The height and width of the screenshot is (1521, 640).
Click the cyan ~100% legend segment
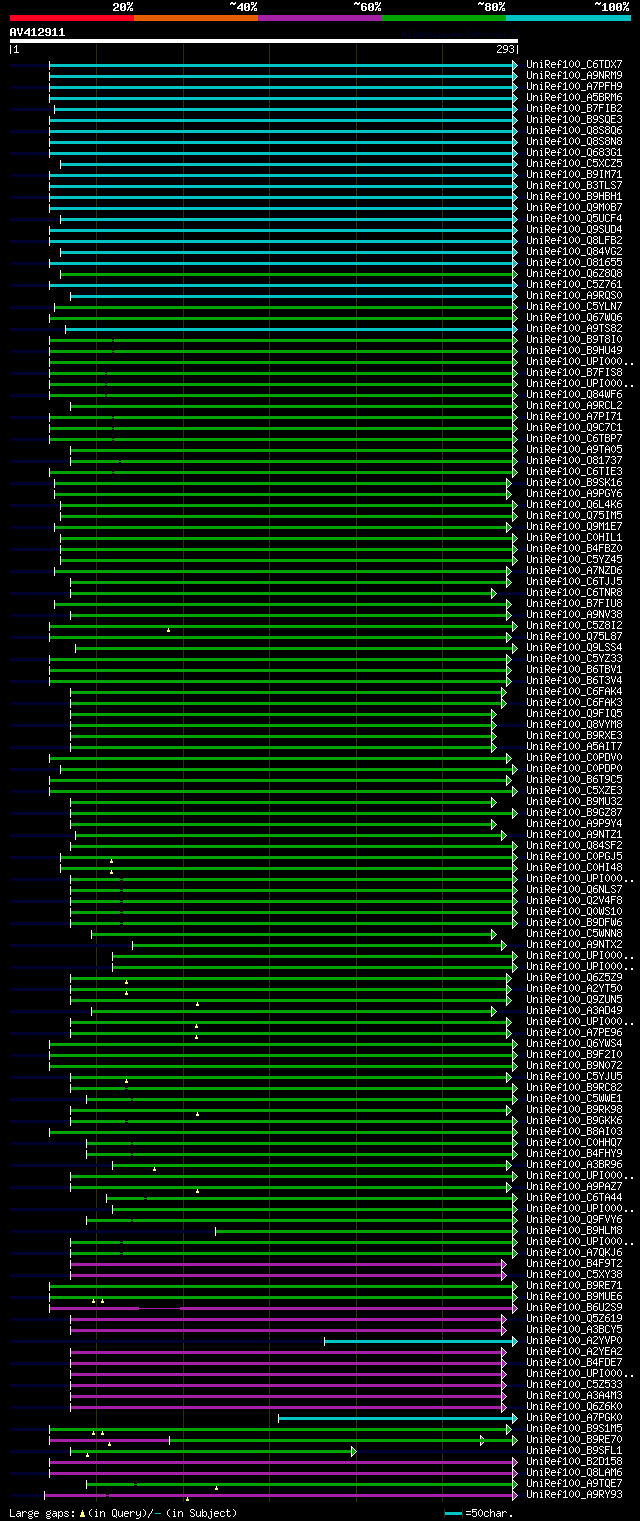(x=568, y=17)
